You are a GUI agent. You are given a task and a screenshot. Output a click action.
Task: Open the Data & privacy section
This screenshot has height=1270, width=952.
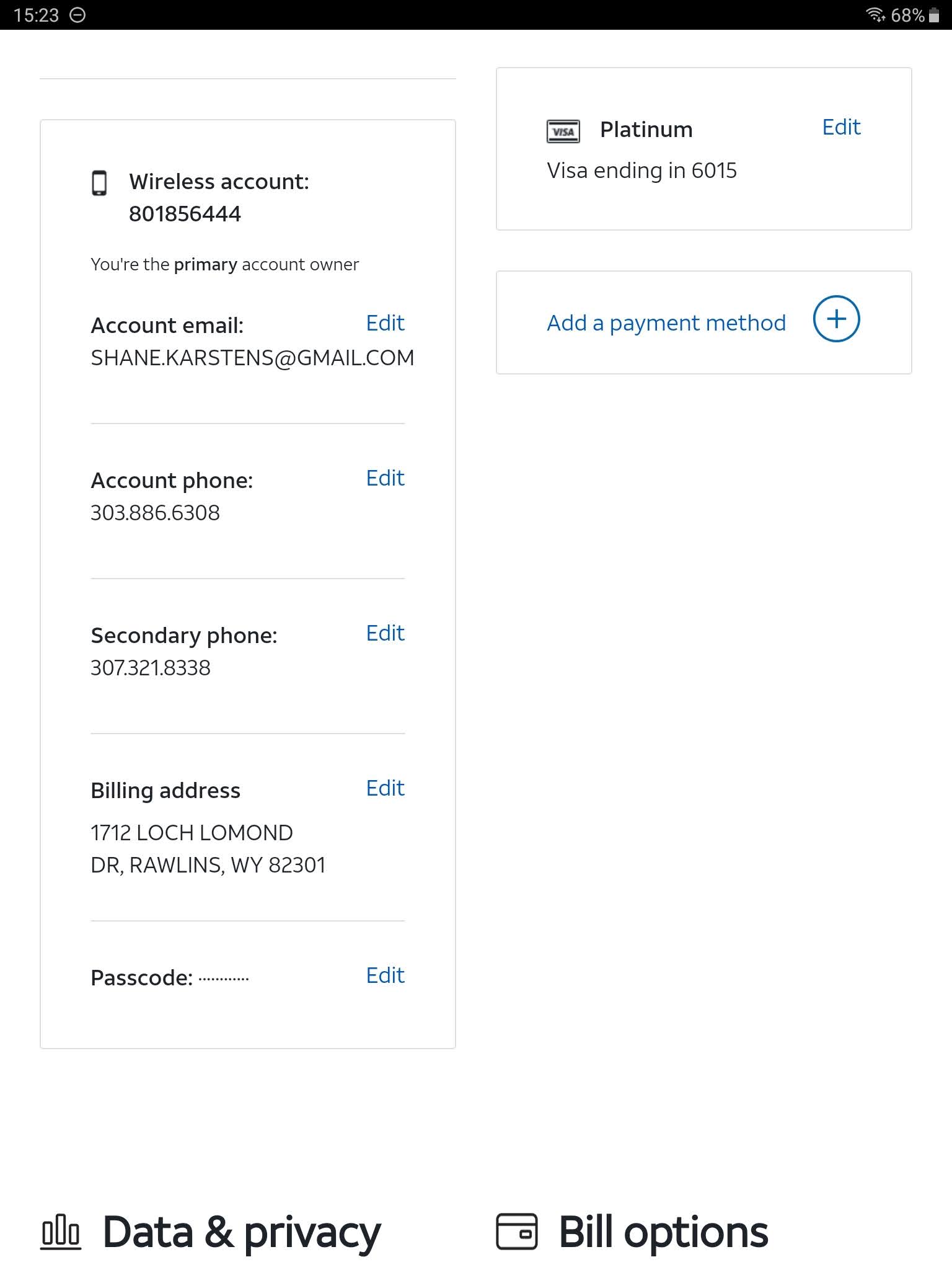(x=241, y=1232)
